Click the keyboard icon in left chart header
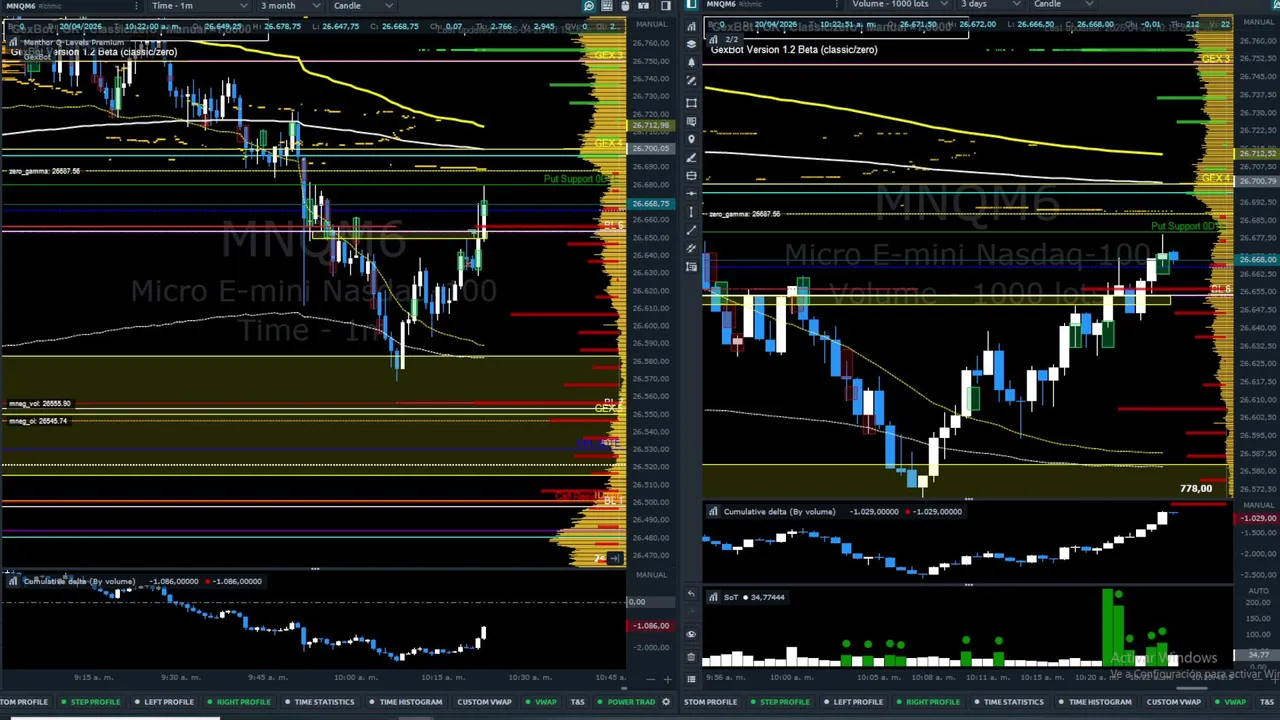This screenshot has height=720, width=1280. click(607, 6)
